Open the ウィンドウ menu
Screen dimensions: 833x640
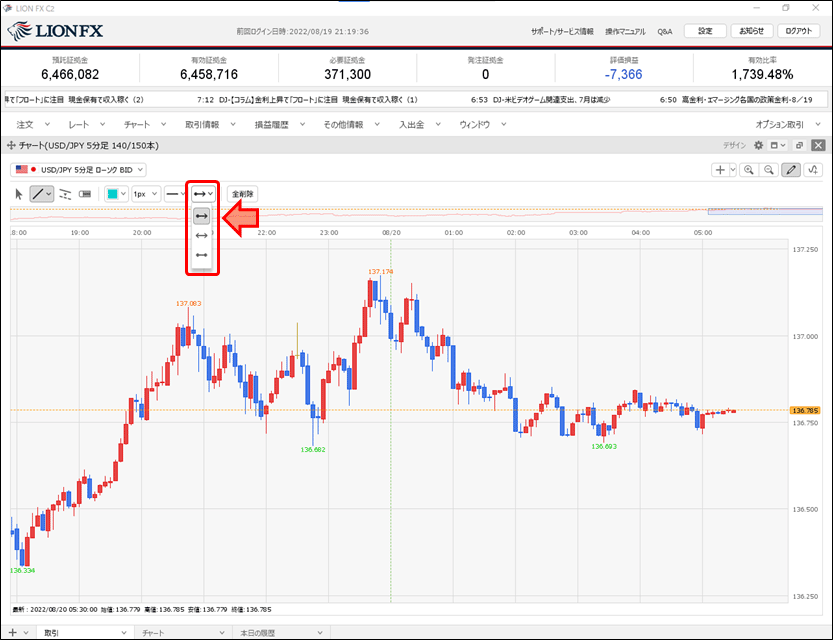[x=483, y=125]
